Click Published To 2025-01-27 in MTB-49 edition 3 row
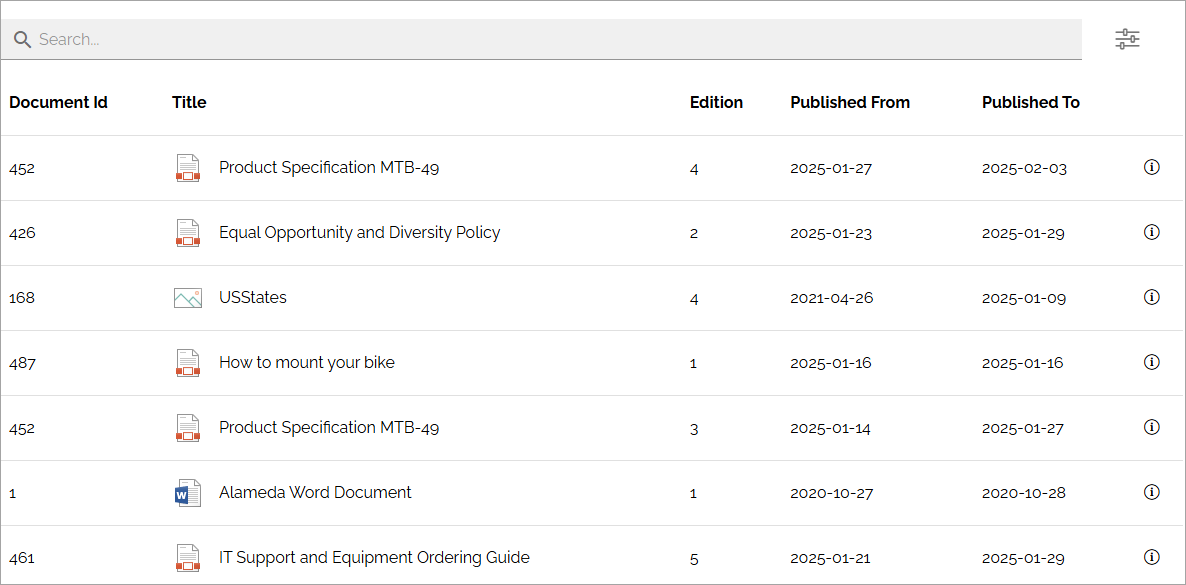The height and width of the screenshot is (585, 1186). pos(1023,428)
